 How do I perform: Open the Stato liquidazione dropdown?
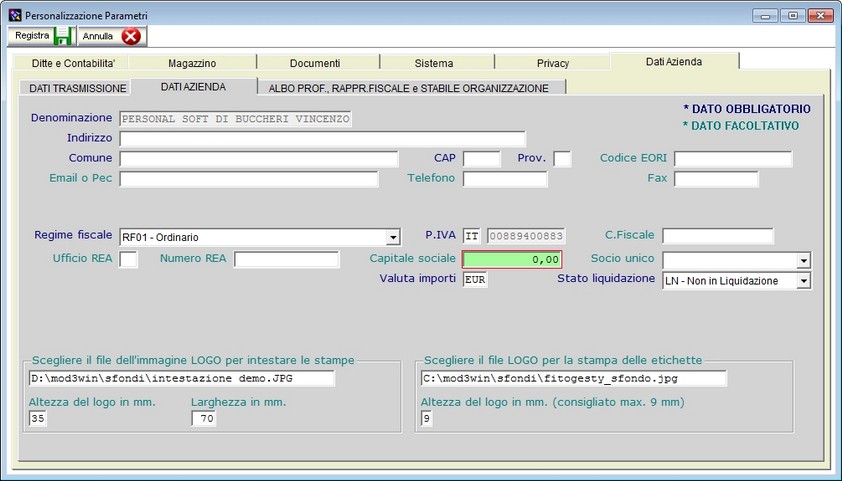tap(803, 280)
